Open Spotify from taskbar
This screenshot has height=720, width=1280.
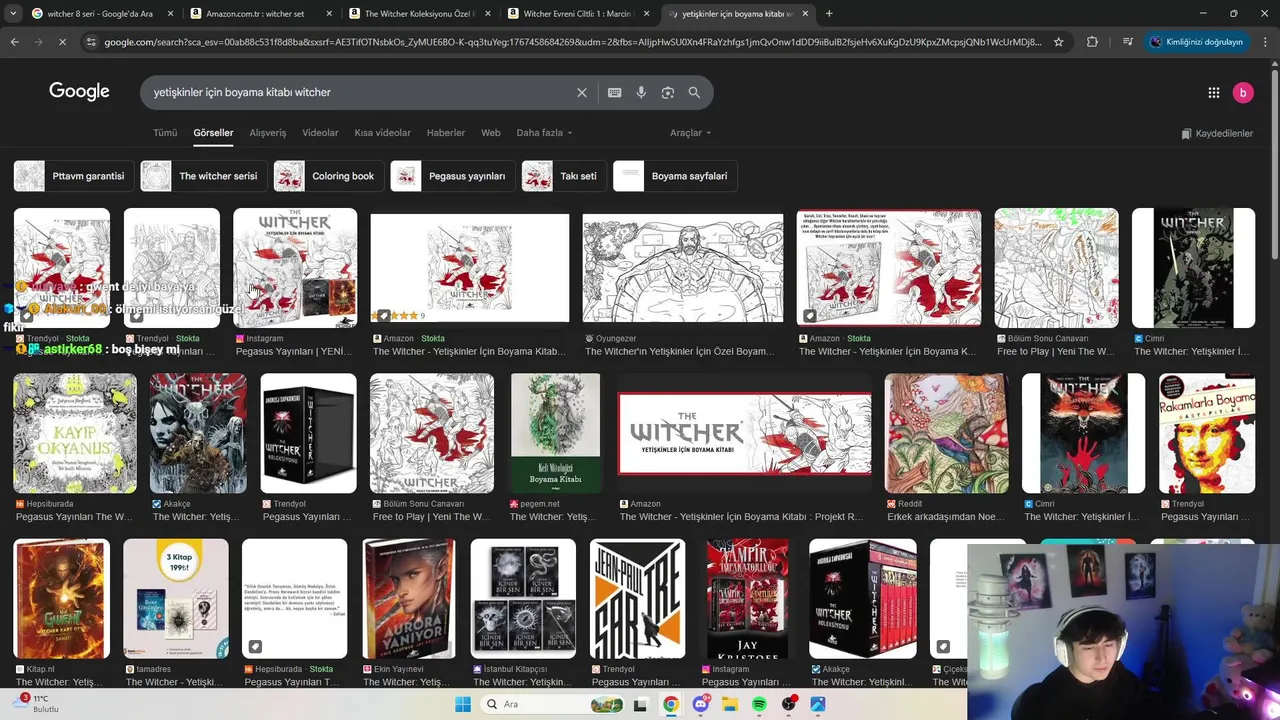click(759, 704)
